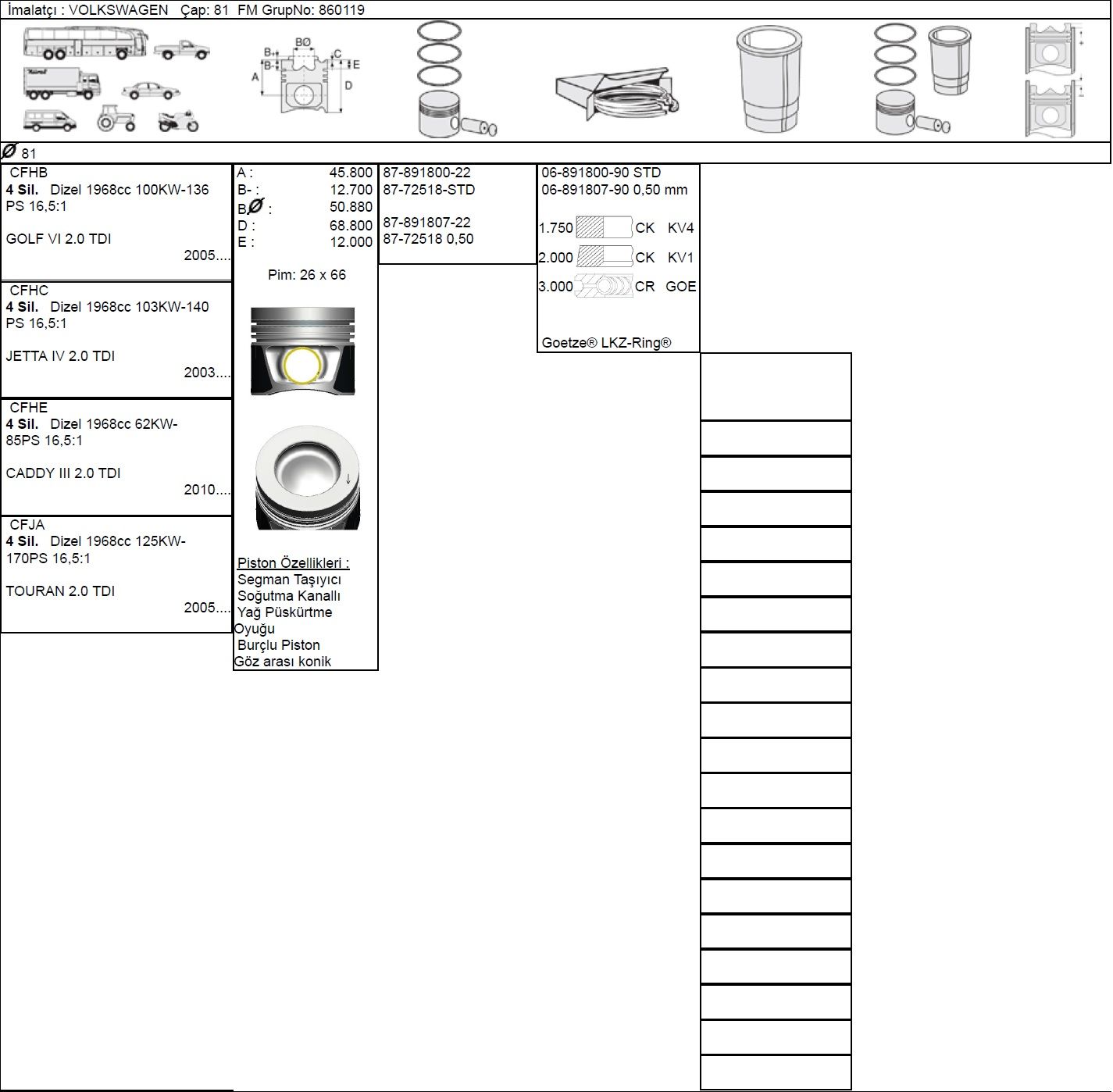The width and height of the screenshot is (1113, 1092).
Task: Click the 'Göz arası konik' feature
Action: pos(283,662)
